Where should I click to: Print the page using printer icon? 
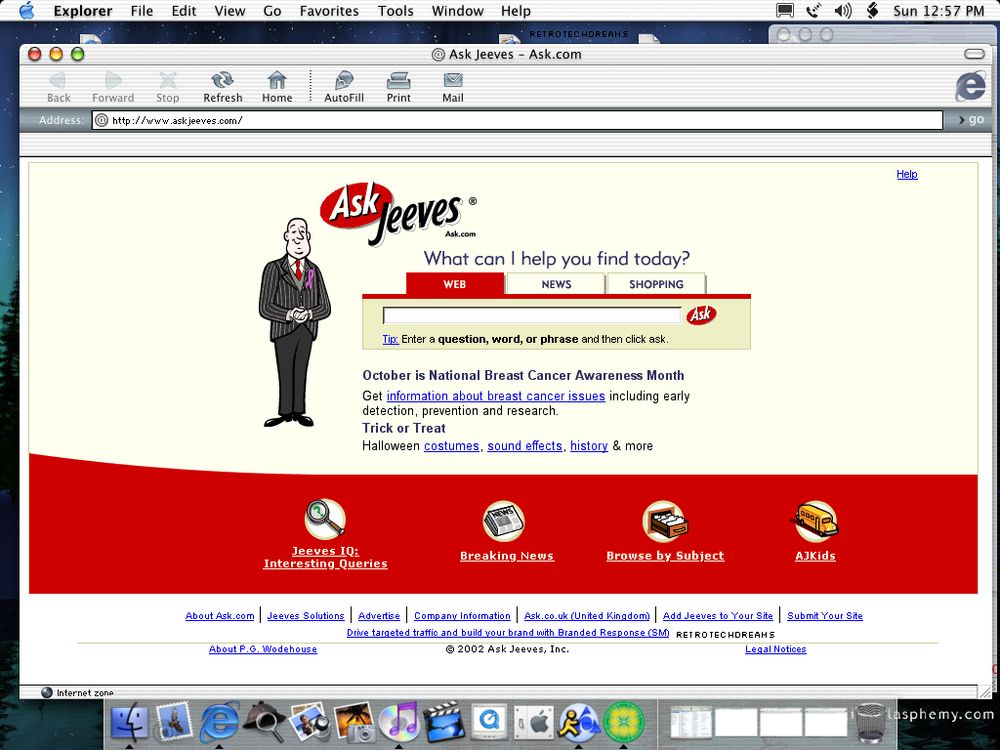[x=399, y=80]
